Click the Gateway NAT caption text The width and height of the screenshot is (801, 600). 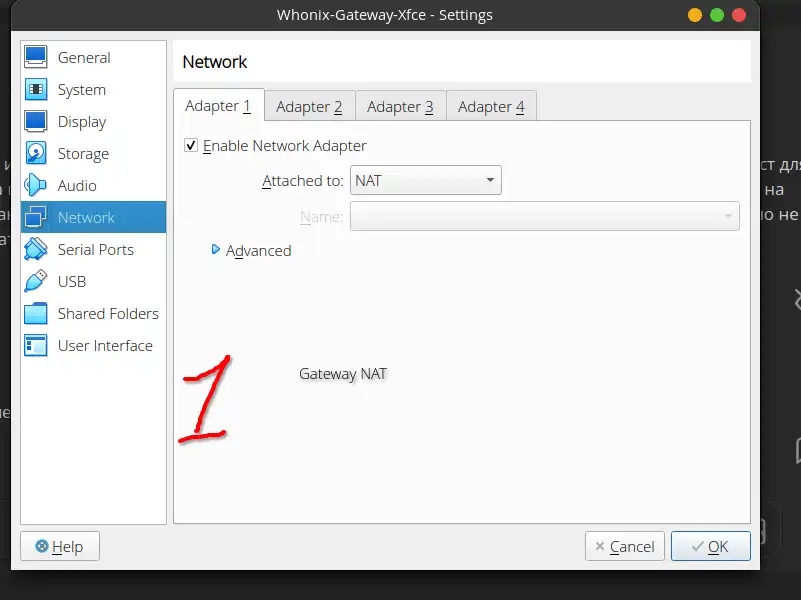tap(343, 374)
